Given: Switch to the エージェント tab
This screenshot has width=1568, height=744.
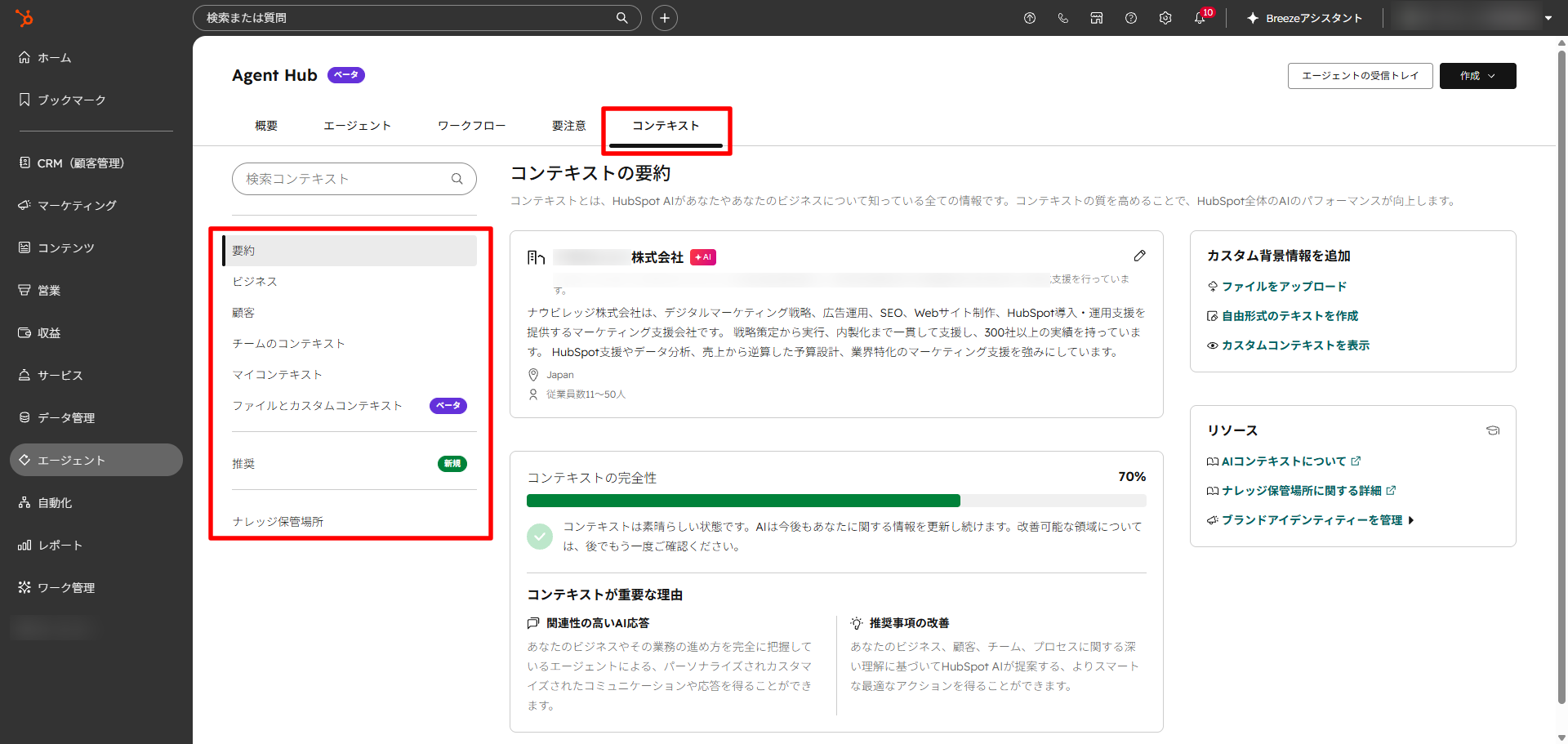Looking at the screenshot, I should click(x=358, y=126).
